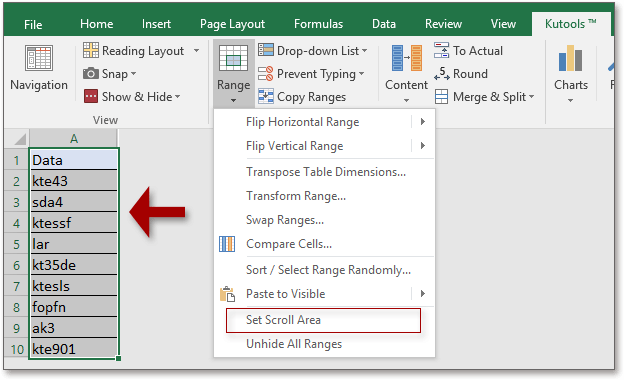Viewport: 624px width, 380px height.
Task: Click the select-all corner triangle
Action: tap(20, 139)
